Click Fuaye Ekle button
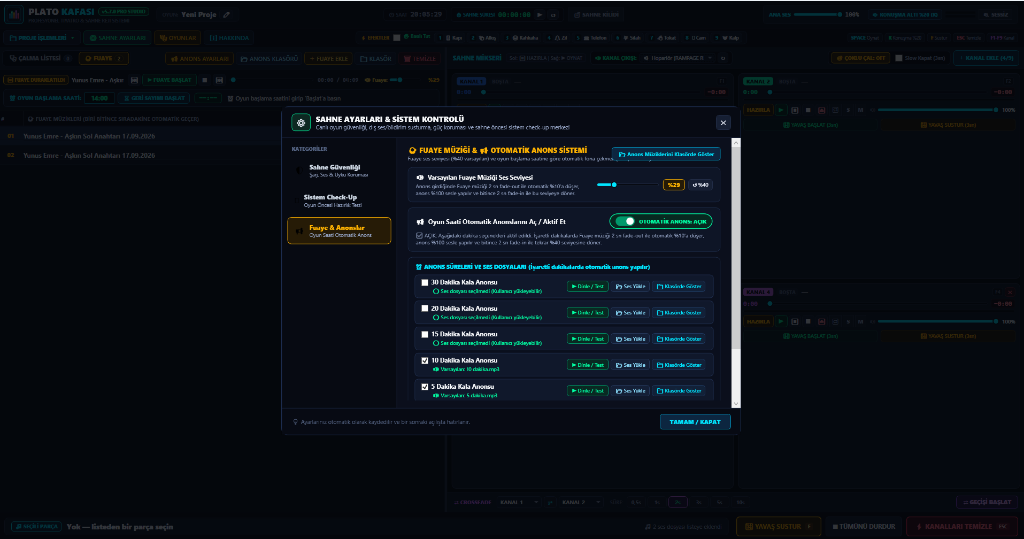The height and width of the screenshot is (539, 1024). coord(328,59)
